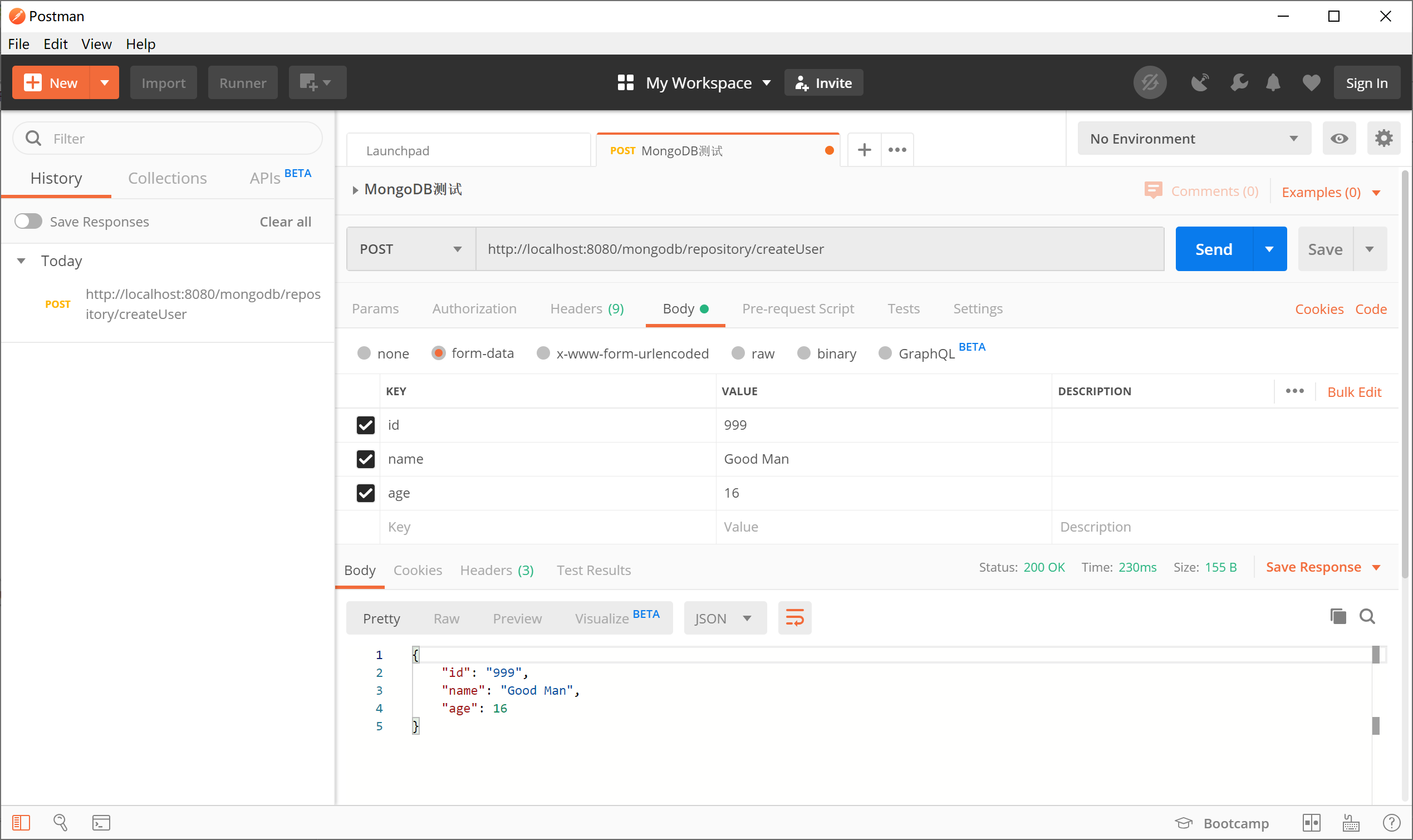Screen dimensions: 1413x840
Task: Switch to the Collections sidebar tab
Action: [167, 178]
